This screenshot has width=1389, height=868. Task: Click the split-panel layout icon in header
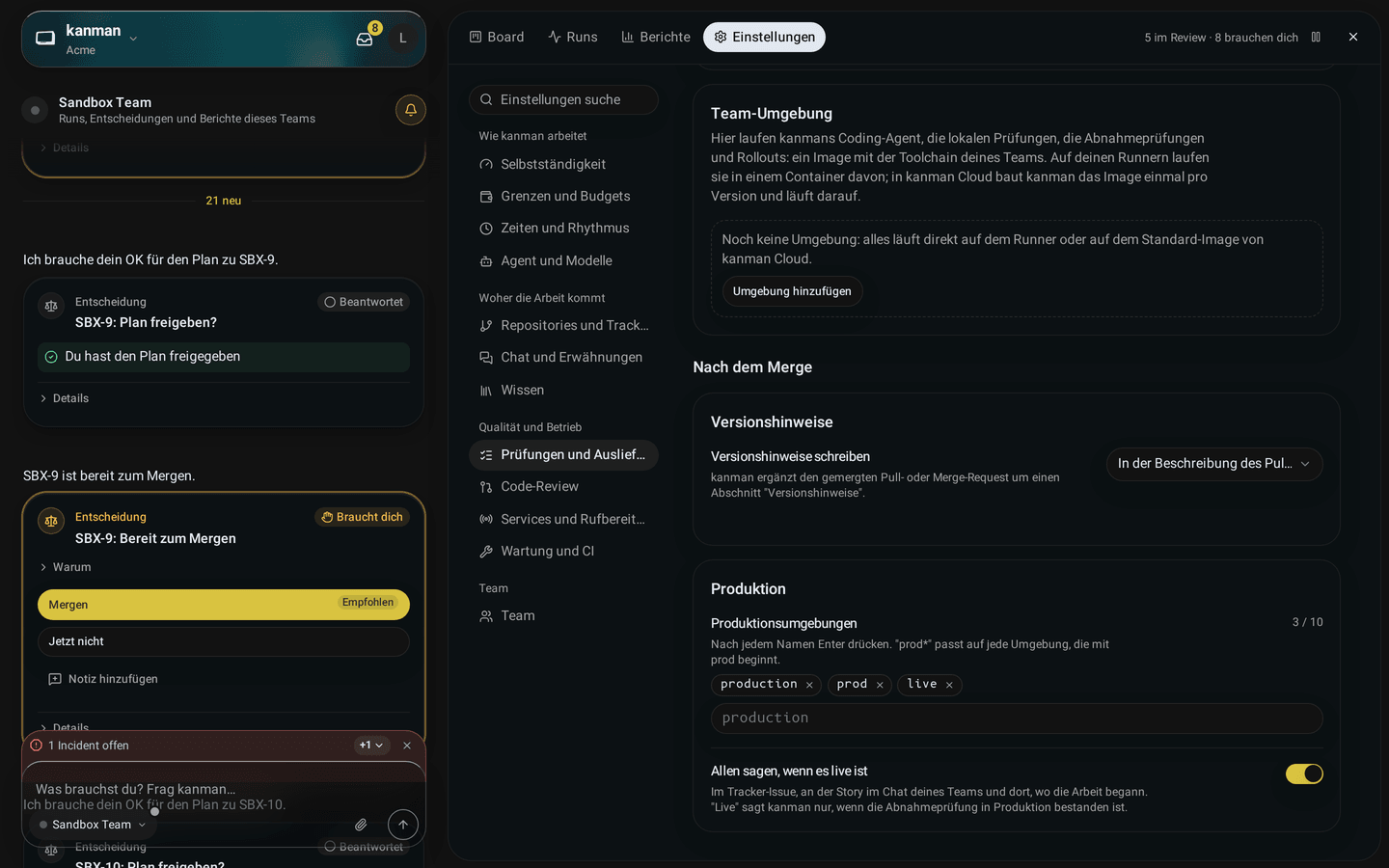click(1316, 37)
